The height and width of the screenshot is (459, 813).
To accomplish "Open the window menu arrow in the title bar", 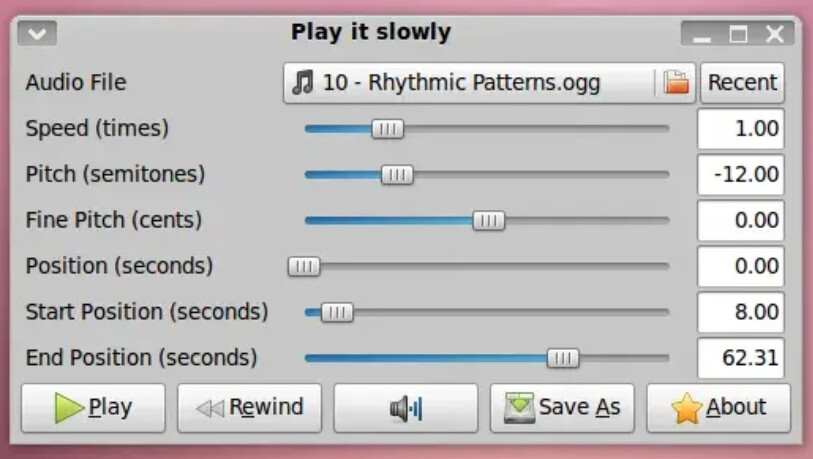I will pyautogui.click(x=37, y=33).
